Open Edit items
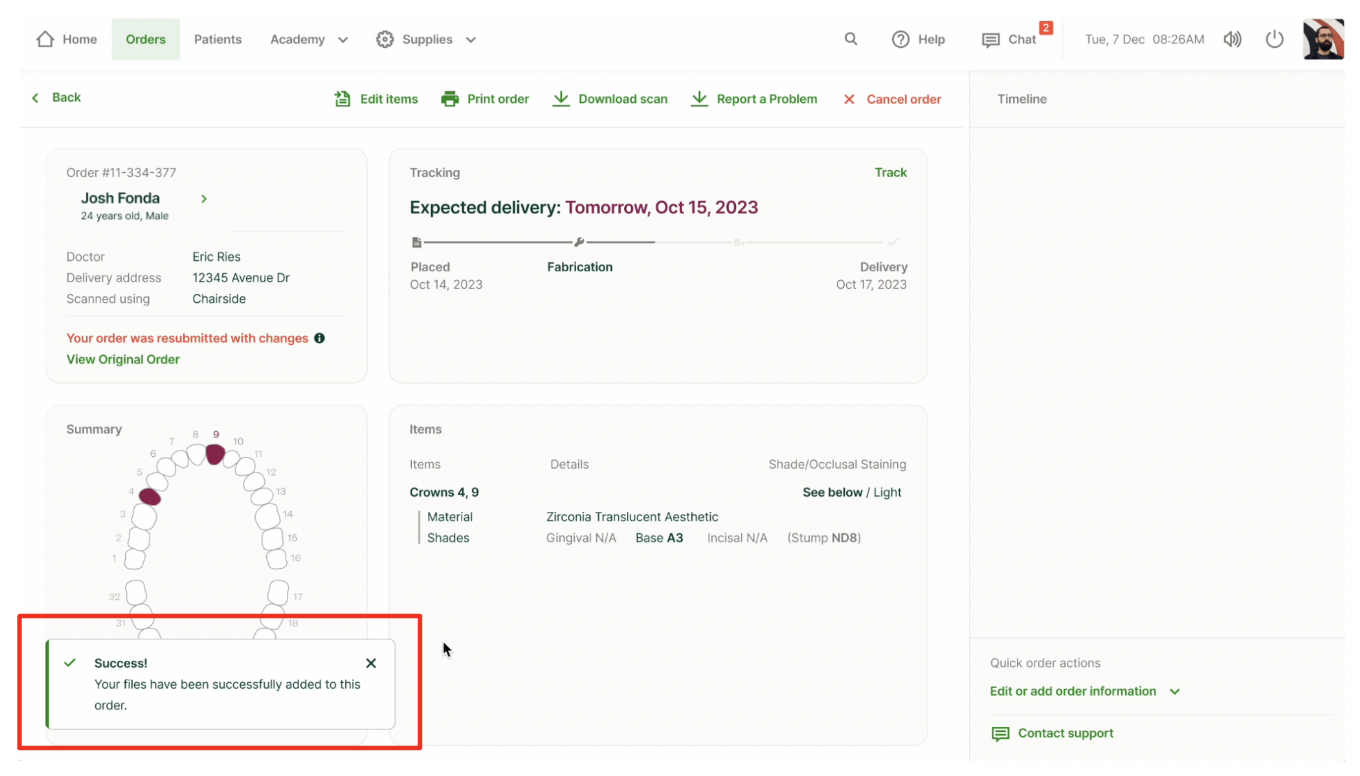 point(376,99)
